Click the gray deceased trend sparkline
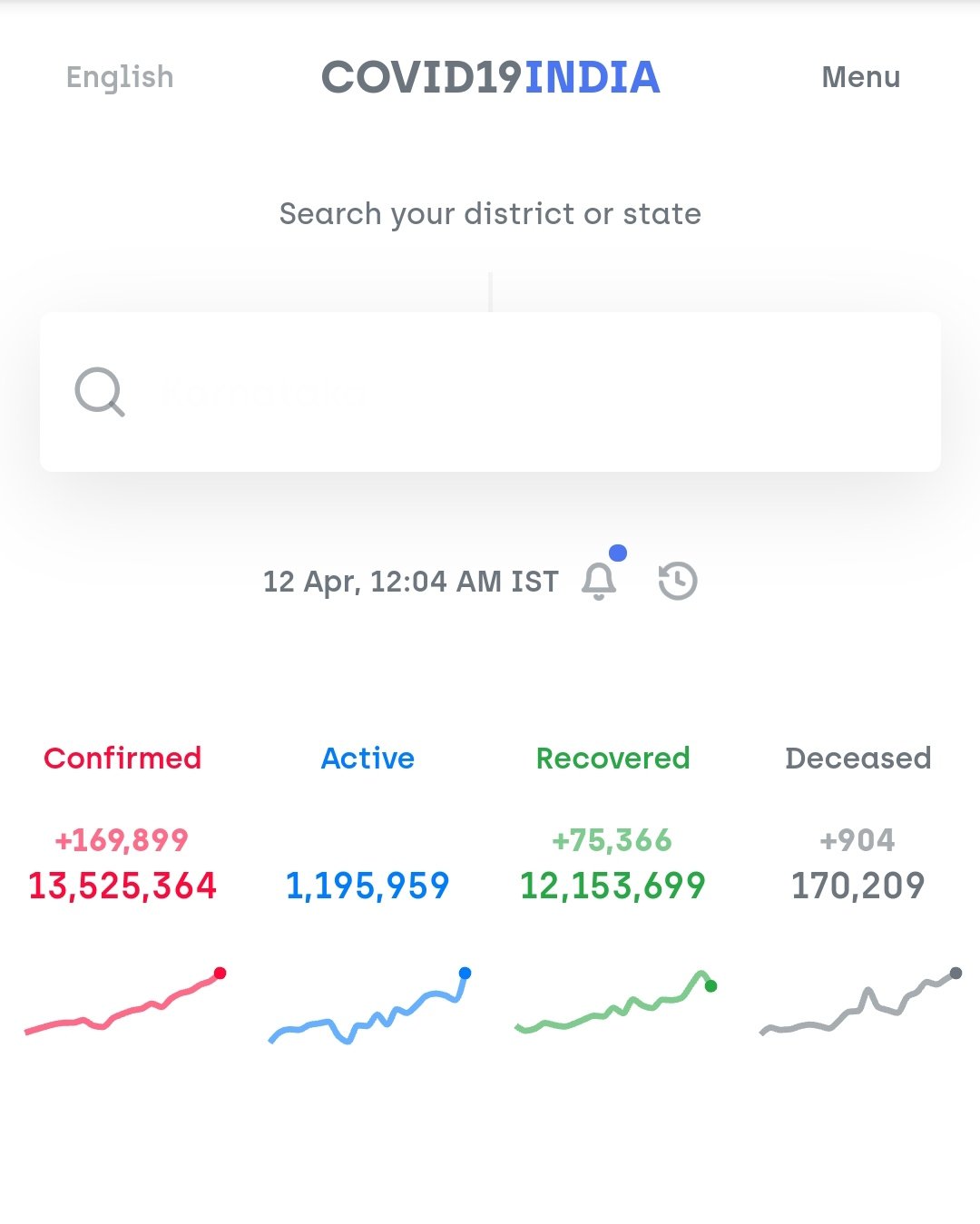 point(860,1002)
